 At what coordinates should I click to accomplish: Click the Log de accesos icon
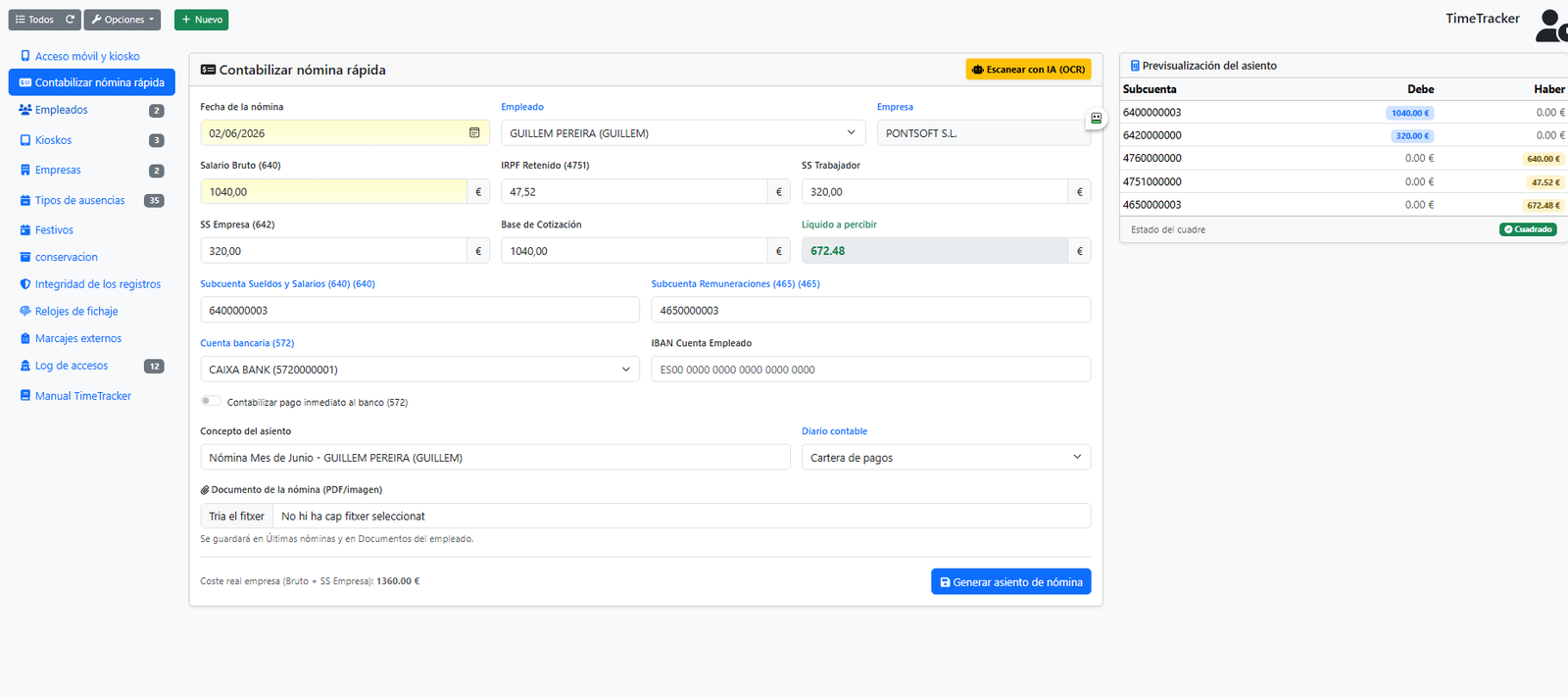(25, 366)
